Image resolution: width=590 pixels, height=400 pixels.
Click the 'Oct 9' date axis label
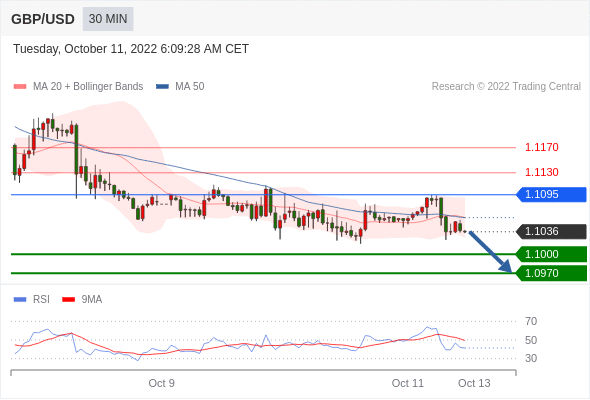161,383
